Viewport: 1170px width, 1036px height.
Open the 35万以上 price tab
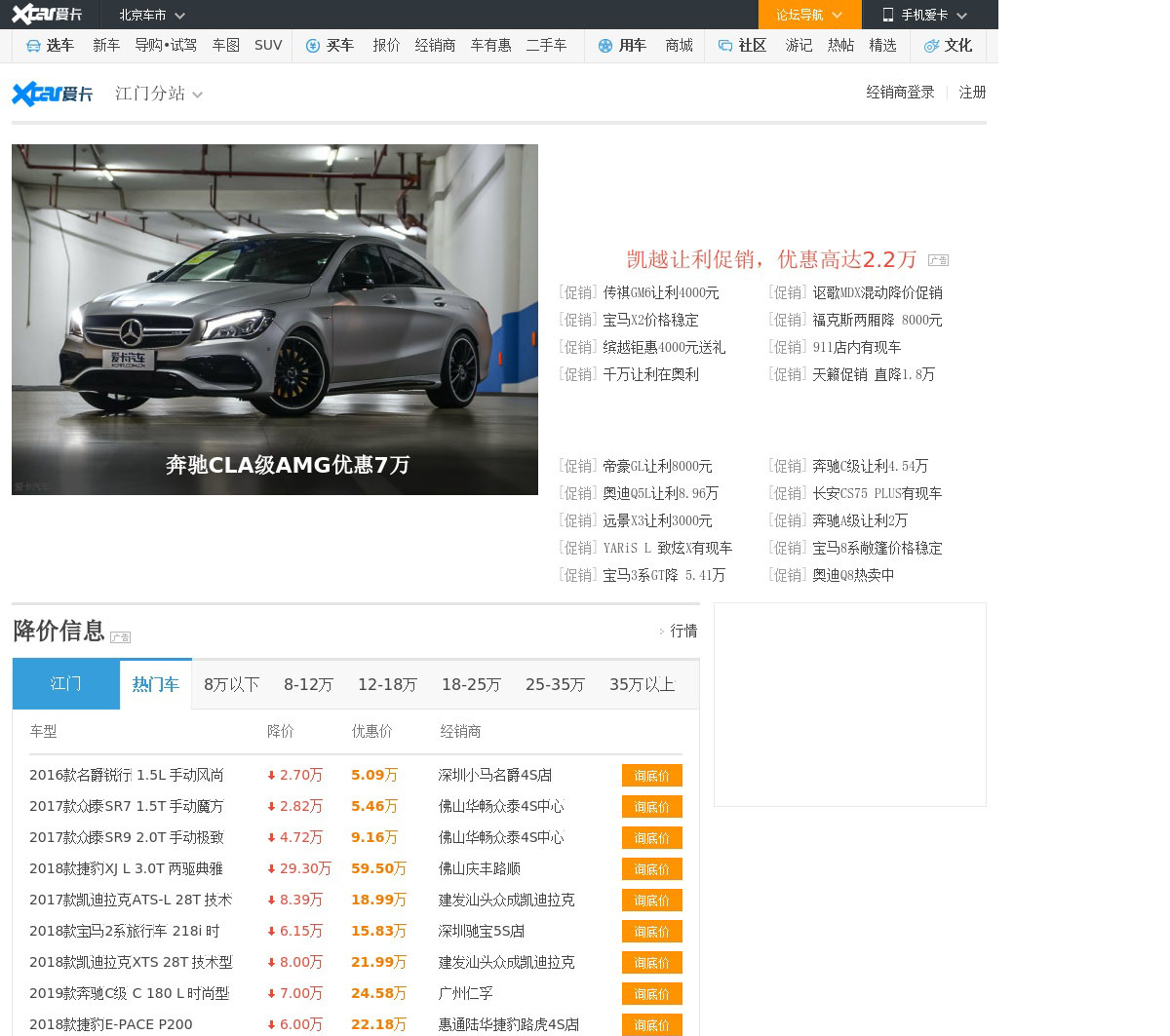[x=642, y=685]
